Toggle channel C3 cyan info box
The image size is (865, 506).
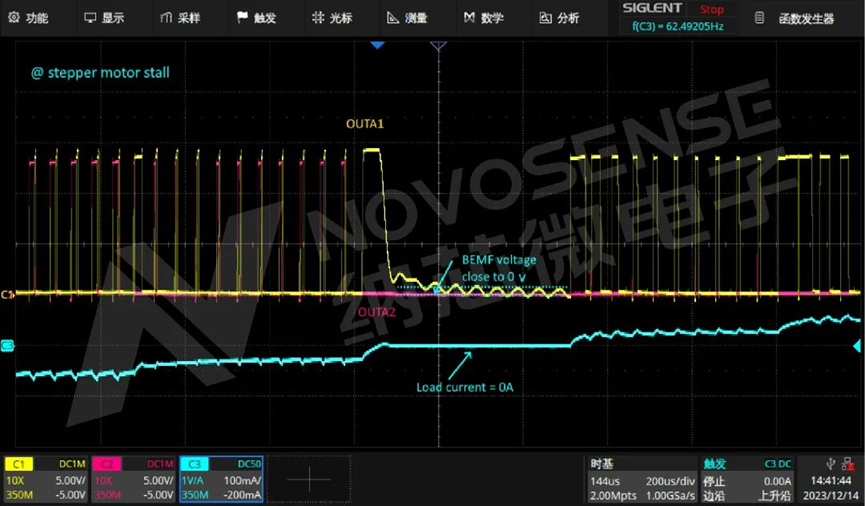click(x=220, y=479)
